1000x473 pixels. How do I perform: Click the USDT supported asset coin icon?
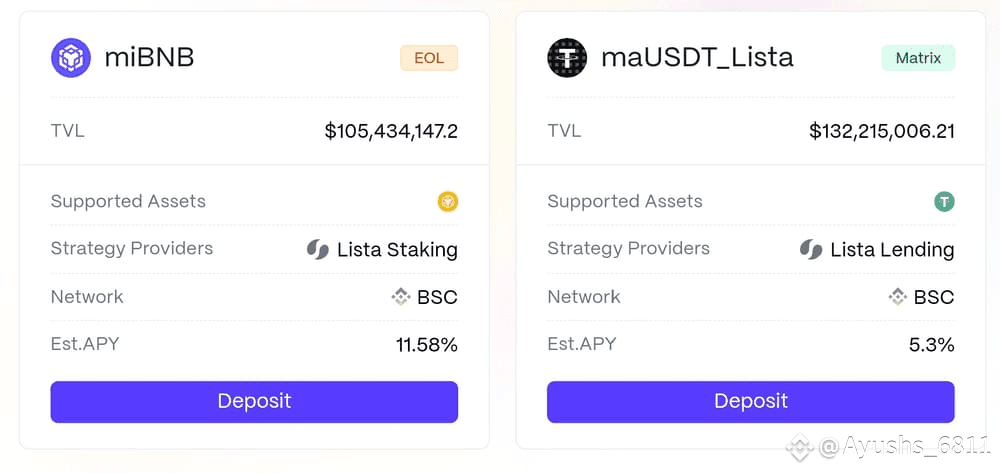(x=944, y=202)
